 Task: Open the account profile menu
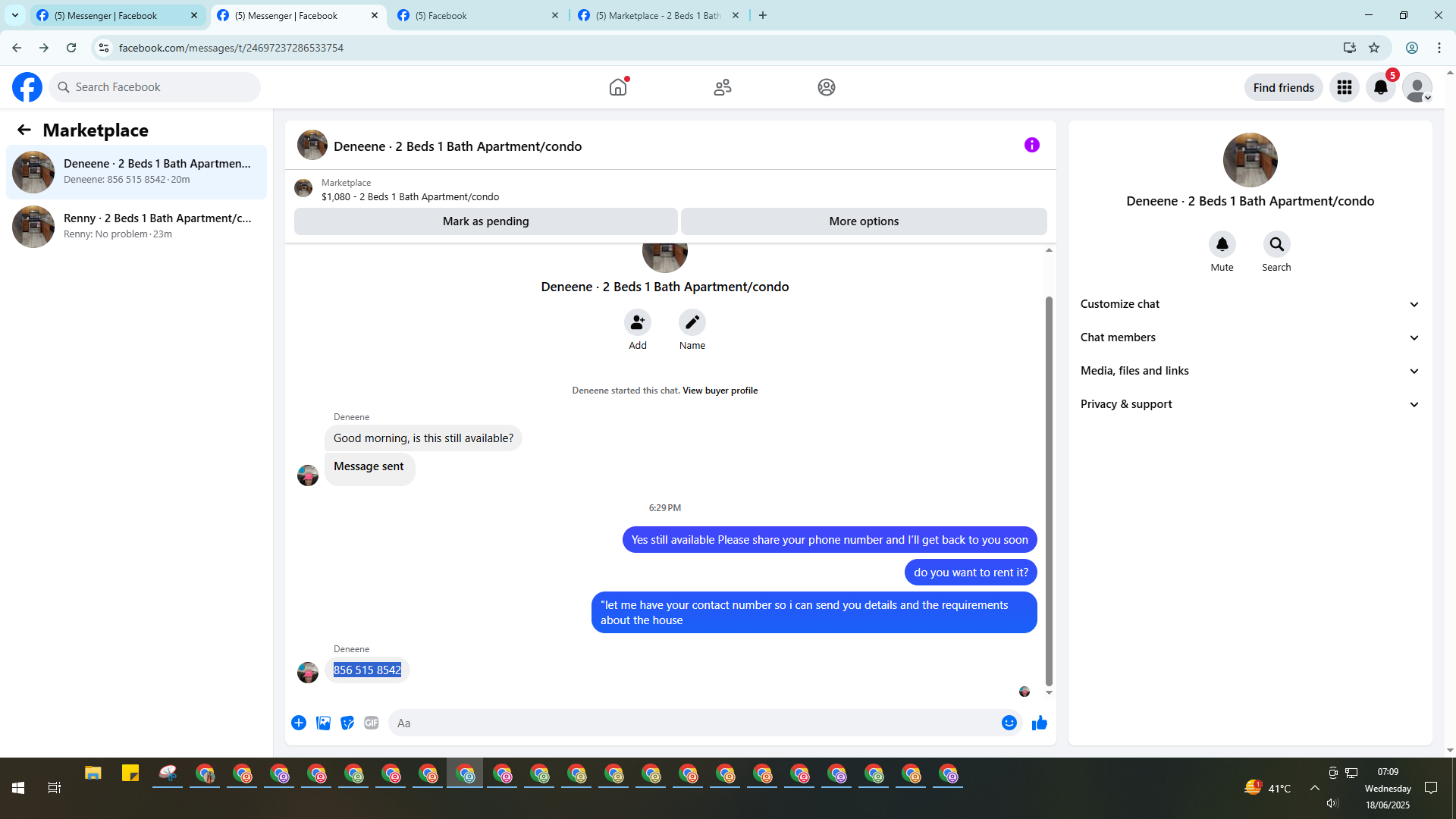[1417, 87]
